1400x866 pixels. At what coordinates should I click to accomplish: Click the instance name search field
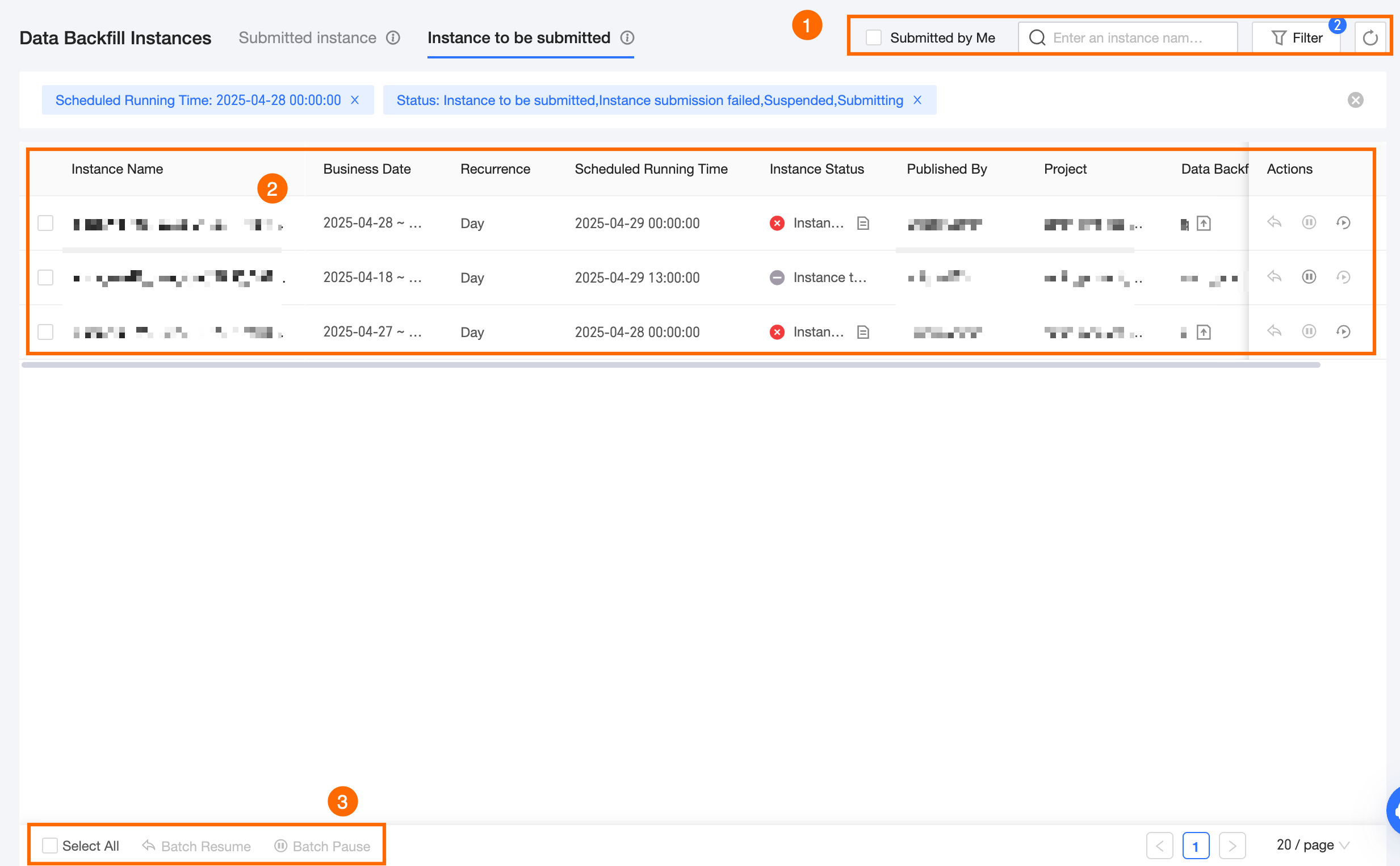click(1127, 38)
